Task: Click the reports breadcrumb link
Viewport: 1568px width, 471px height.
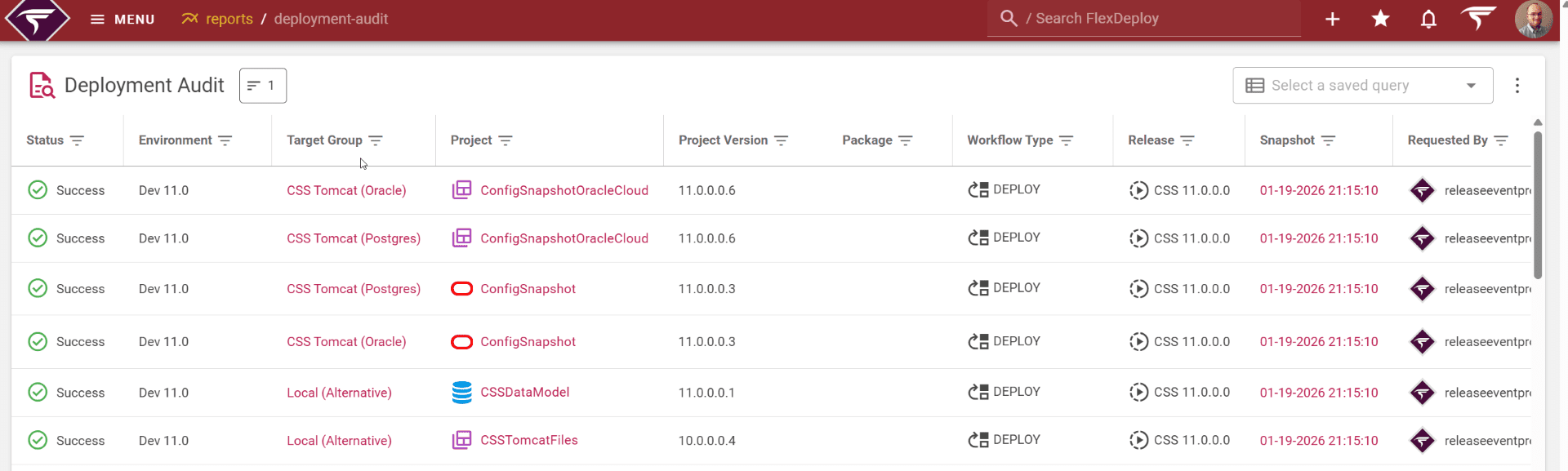Action: 229,19
